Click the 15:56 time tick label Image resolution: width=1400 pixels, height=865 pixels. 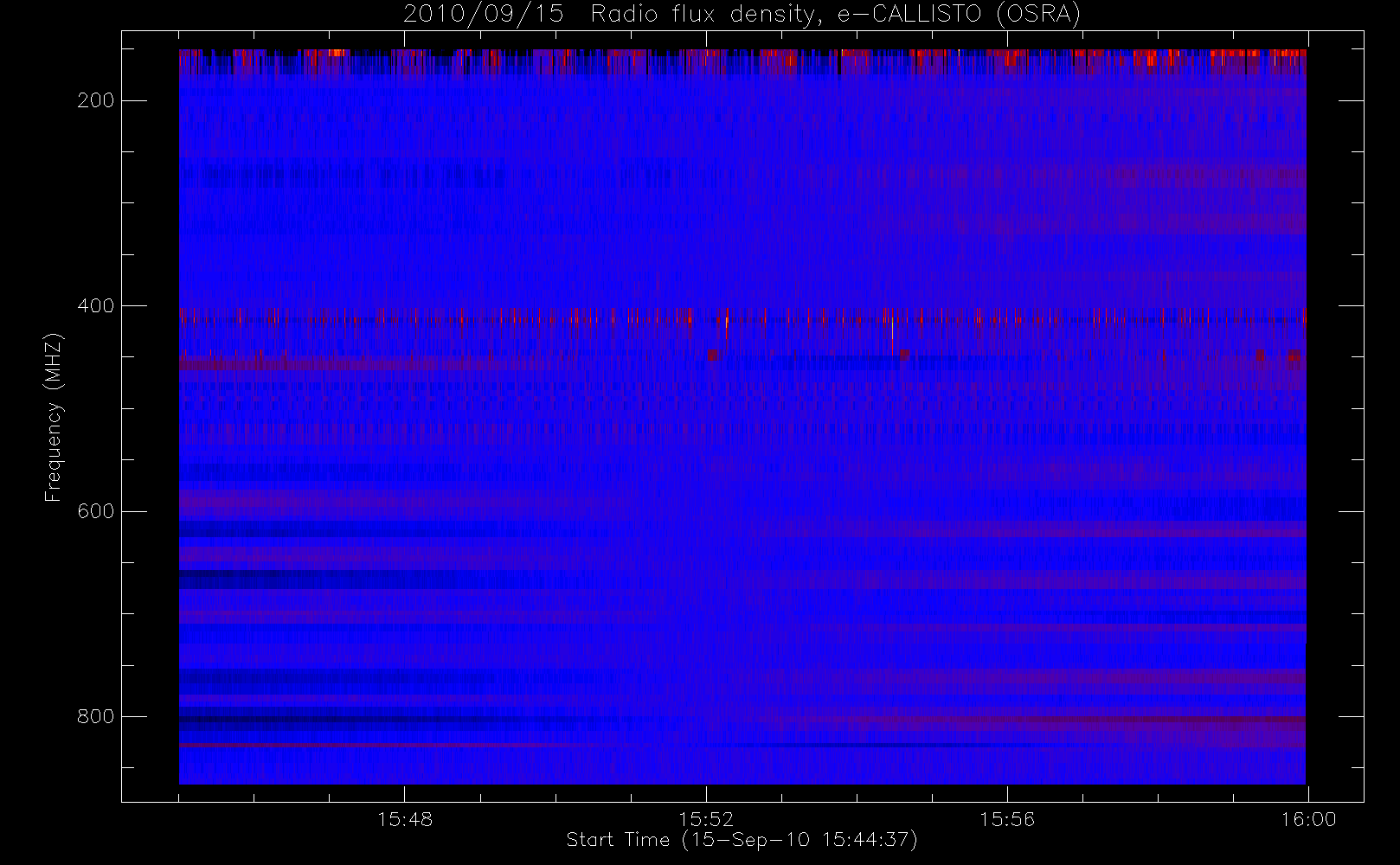pos(1007,819)
